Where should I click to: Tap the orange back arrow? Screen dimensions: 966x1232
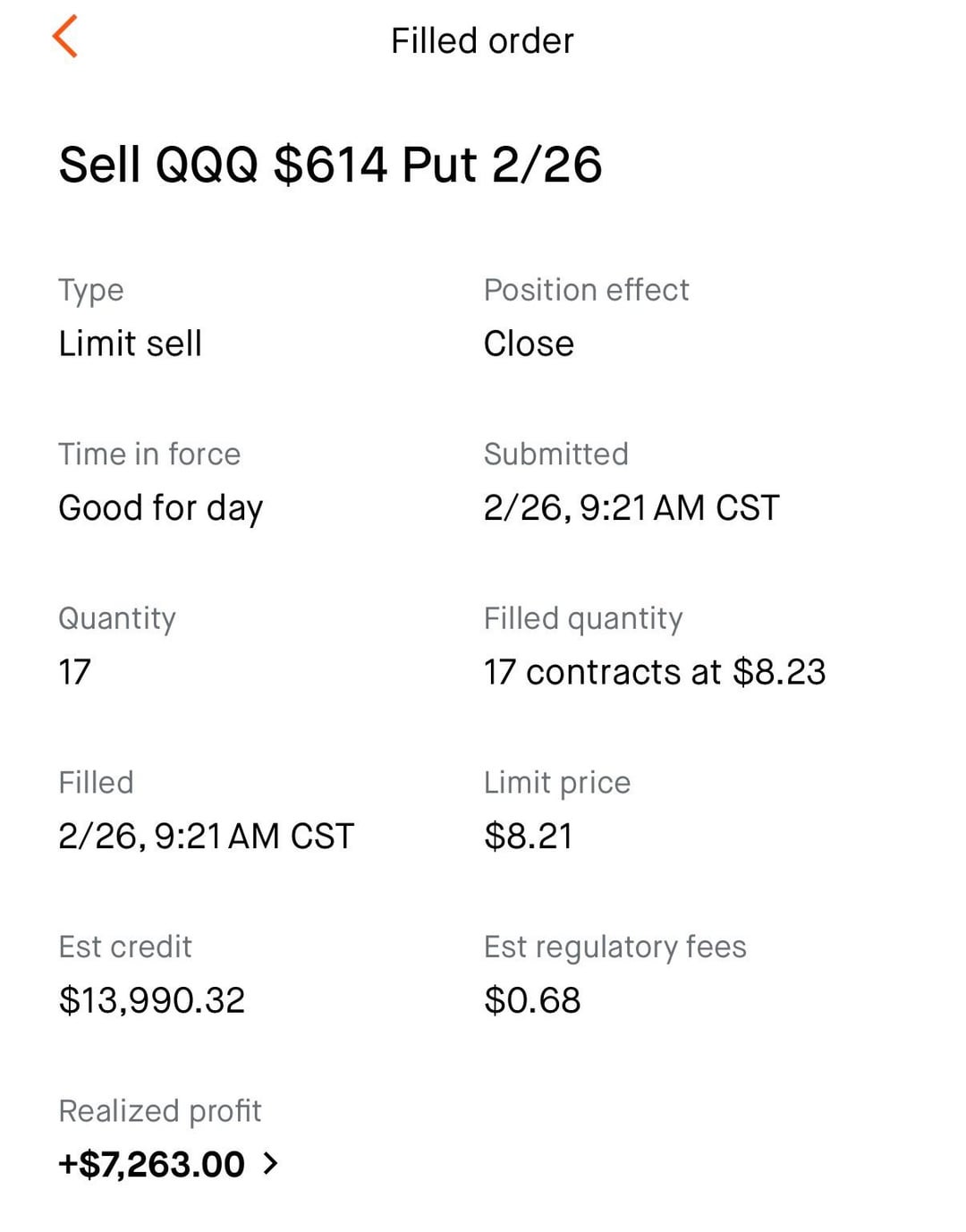pos(65,38)
